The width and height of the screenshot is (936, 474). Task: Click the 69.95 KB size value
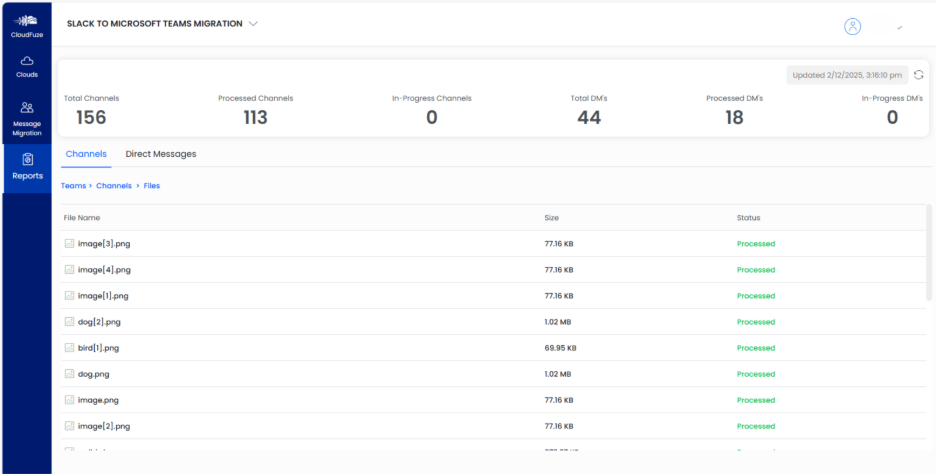pos(560,348)
